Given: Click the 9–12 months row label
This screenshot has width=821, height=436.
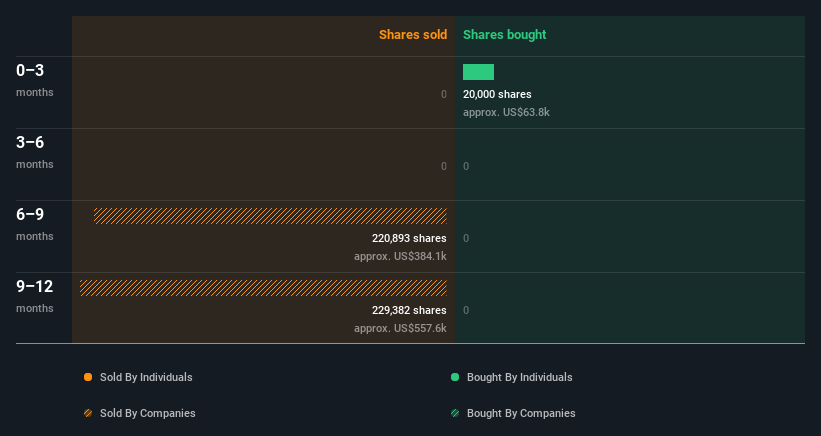Looking at the screenshot, I should 35,296.
